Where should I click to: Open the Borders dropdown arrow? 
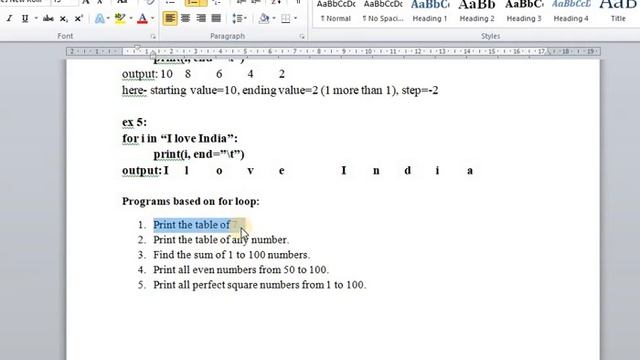pos(296,18)
